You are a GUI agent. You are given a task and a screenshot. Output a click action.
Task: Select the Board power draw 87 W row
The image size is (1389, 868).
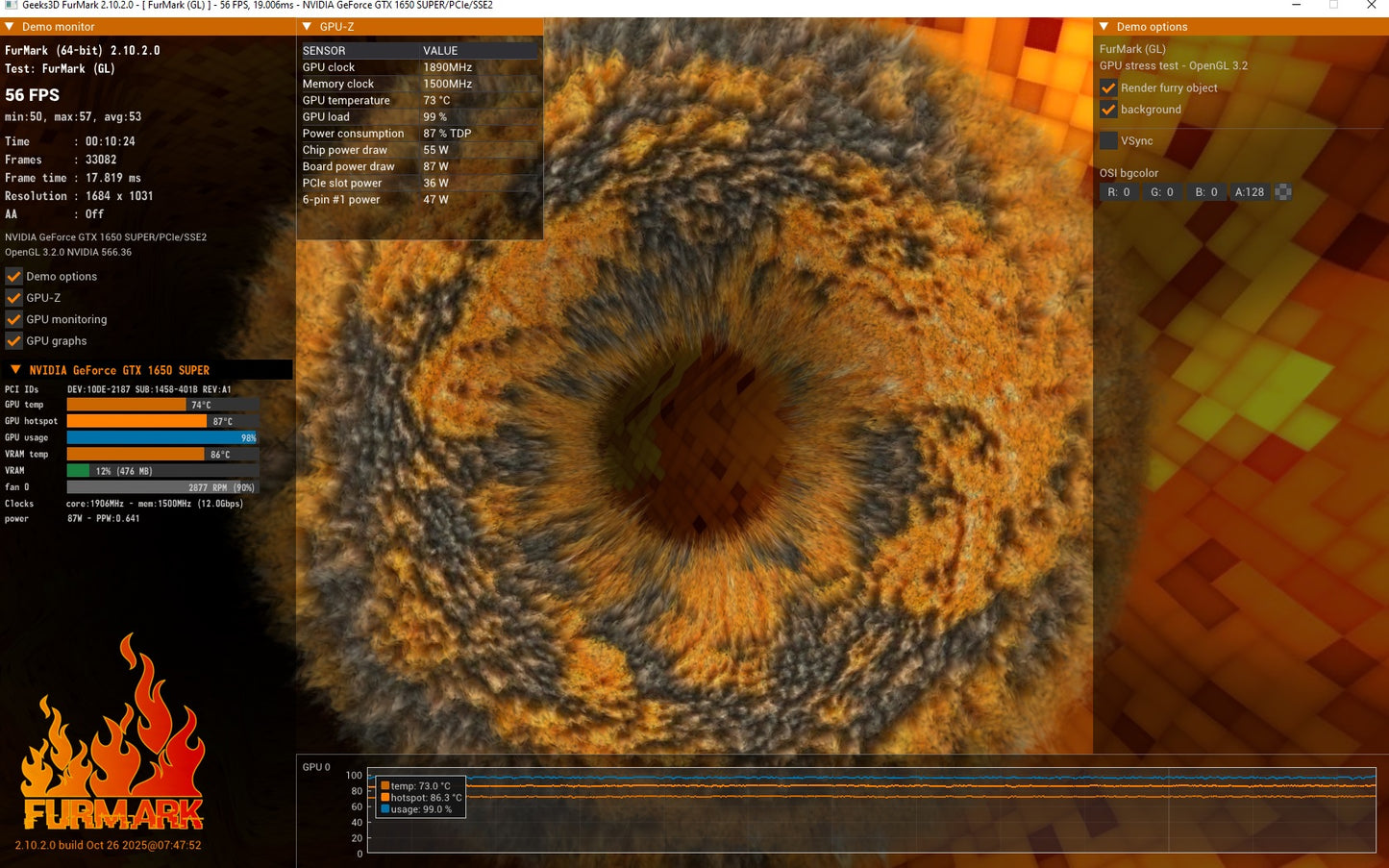(419, 166)
